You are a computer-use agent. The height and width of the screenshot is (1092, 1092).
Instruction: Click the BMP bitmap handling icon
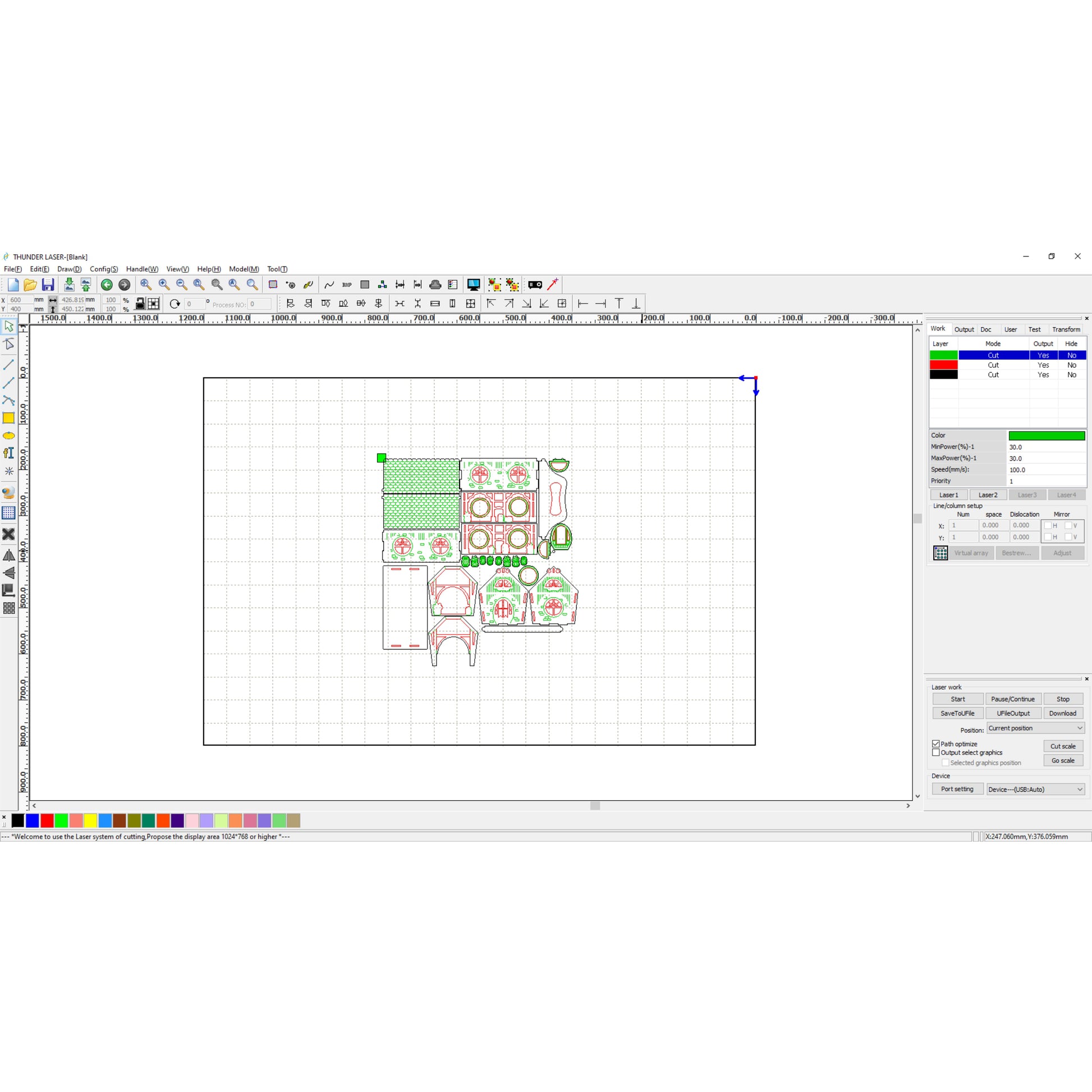click(x=346, y=285)
